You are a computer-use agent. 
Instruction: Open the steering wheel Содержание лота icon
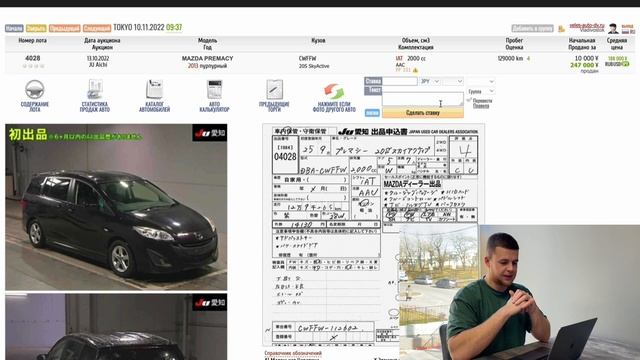pyautogui.click(x=35, y=89)
